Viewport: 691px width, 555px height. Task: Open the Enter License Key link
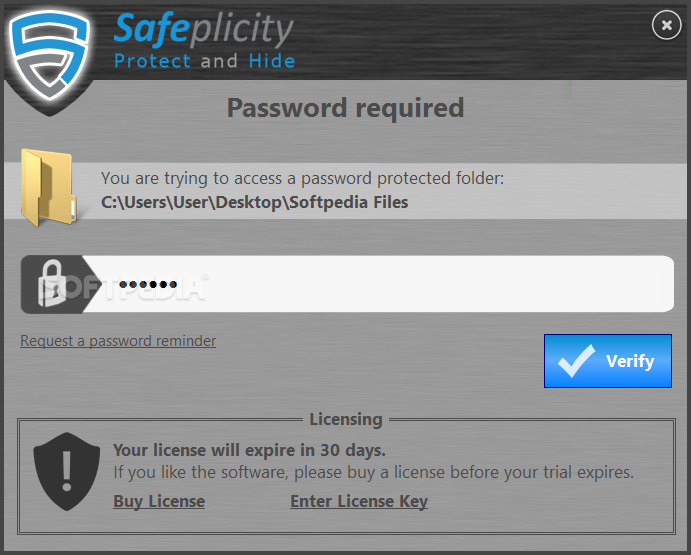[x=359, y=502]
